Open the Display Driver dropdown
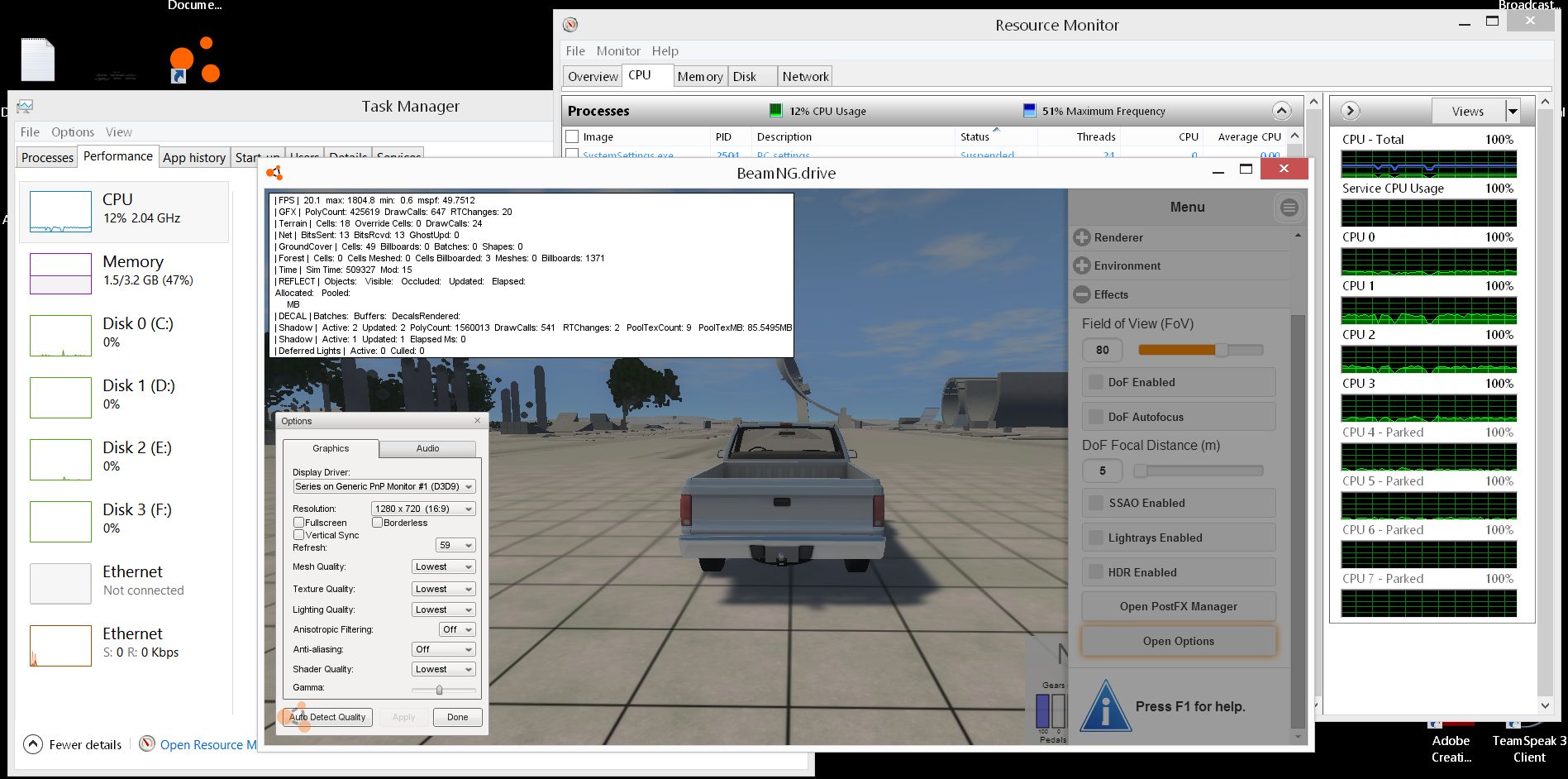This screenshot has height=779, width=1568. click(x=384, y=486)
